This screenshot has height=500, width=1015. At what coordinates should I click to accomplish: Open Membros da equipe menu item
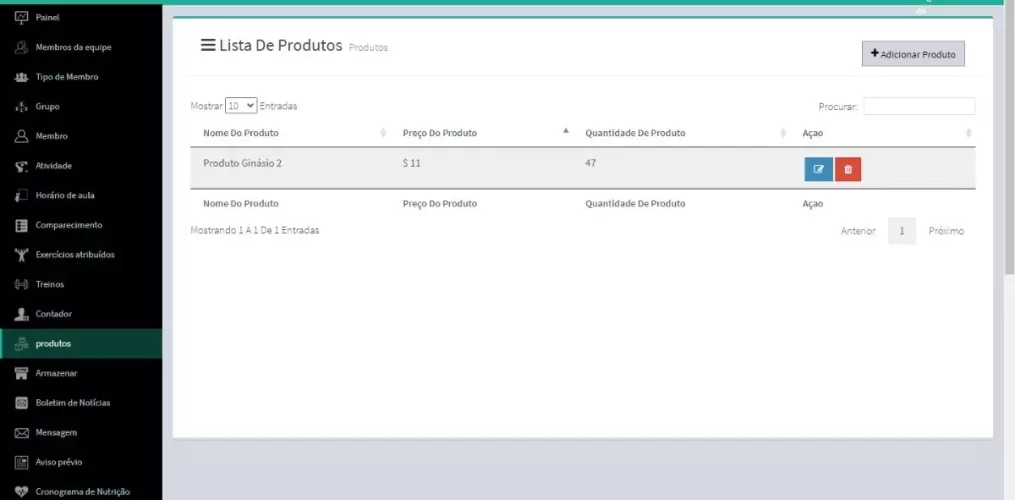click(73, 47)
